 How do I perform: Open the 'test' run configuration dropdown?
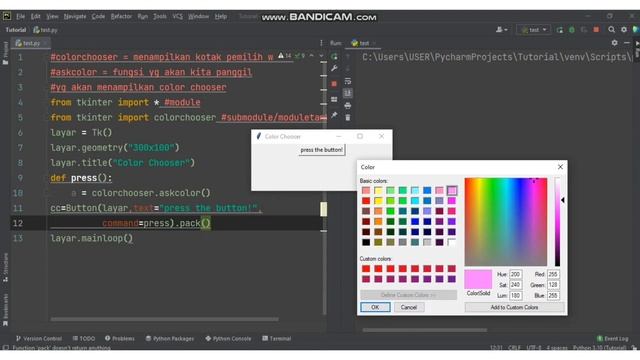point(533,30)
